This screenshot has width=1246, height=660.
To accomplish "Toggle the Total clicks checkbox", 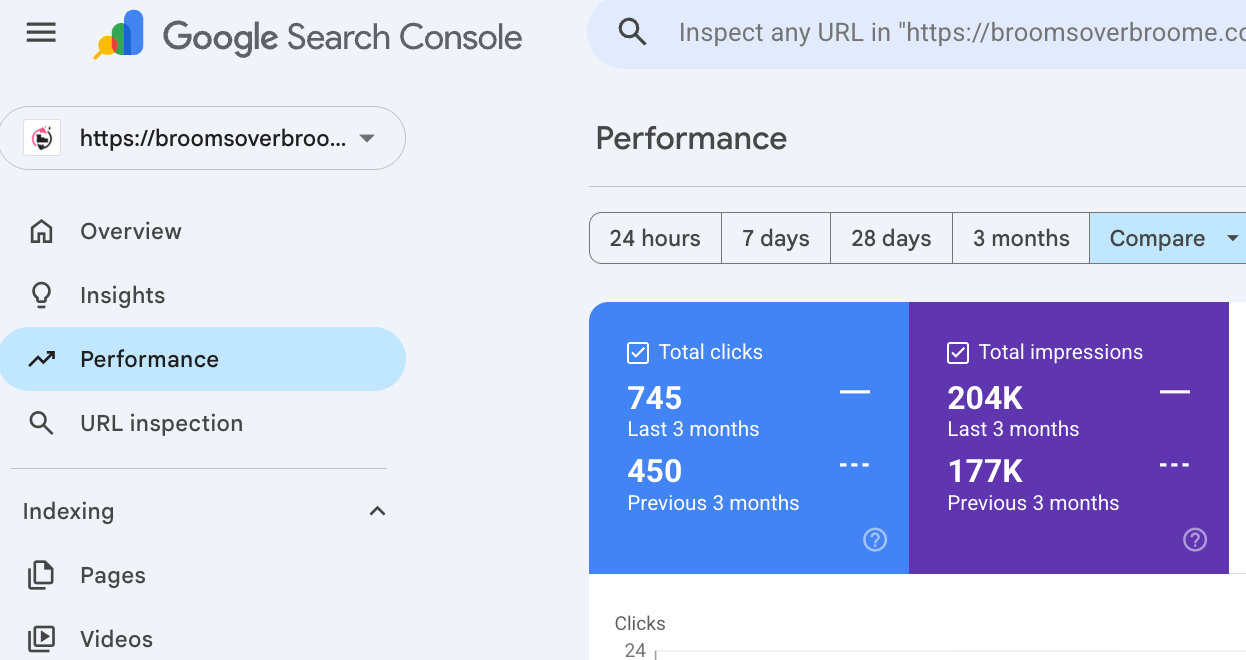I will pyautogui.click(x=637, y=352).
